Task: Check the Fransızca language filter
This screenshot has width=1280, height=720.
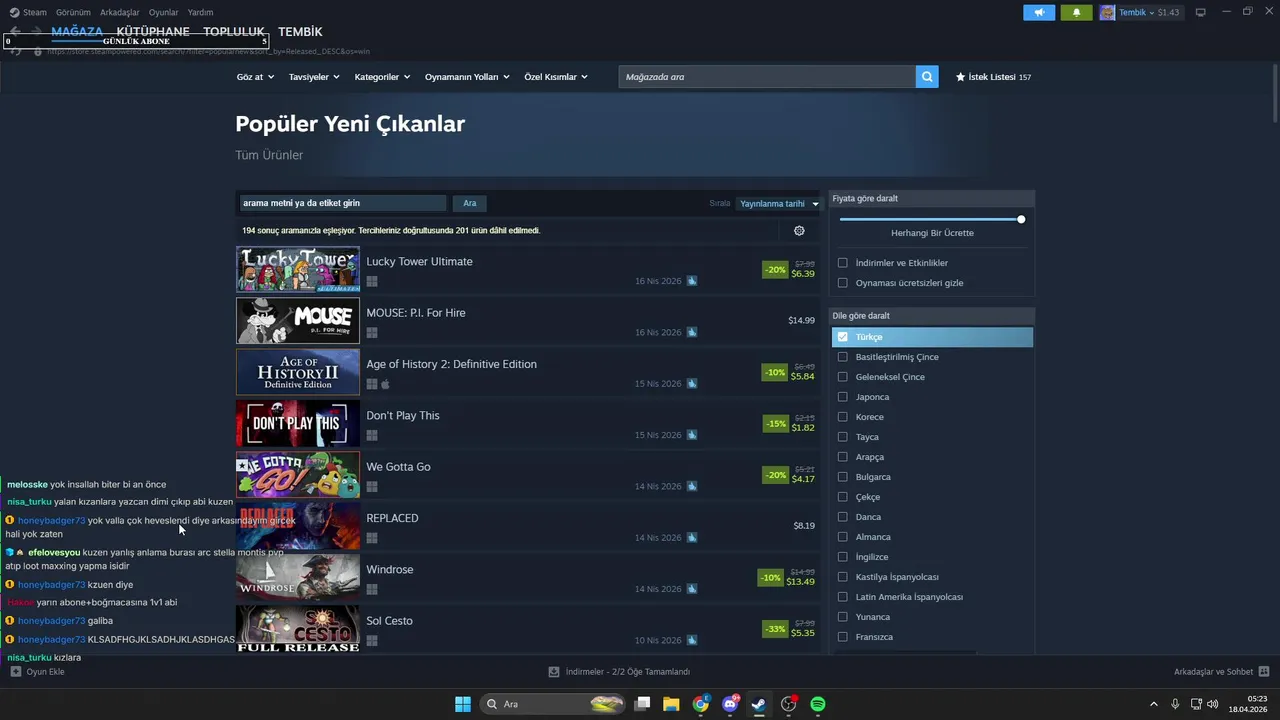Action: (842, 637)
